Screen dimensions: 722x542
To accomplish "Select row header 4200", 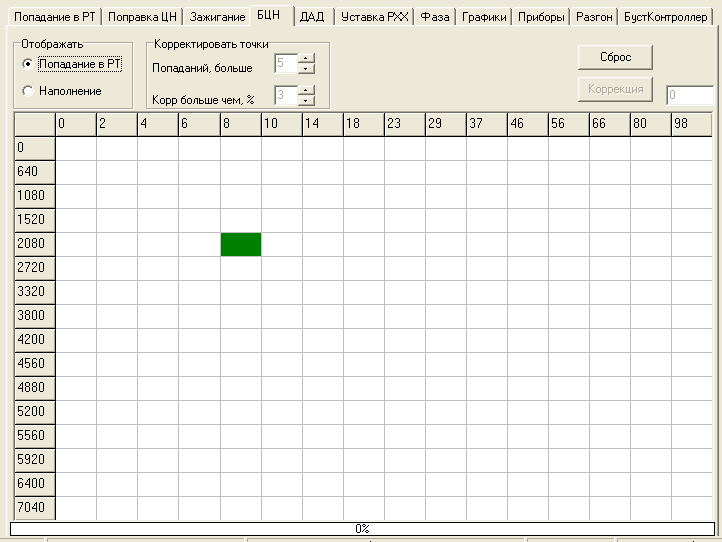I will click(x=35, y=340).
